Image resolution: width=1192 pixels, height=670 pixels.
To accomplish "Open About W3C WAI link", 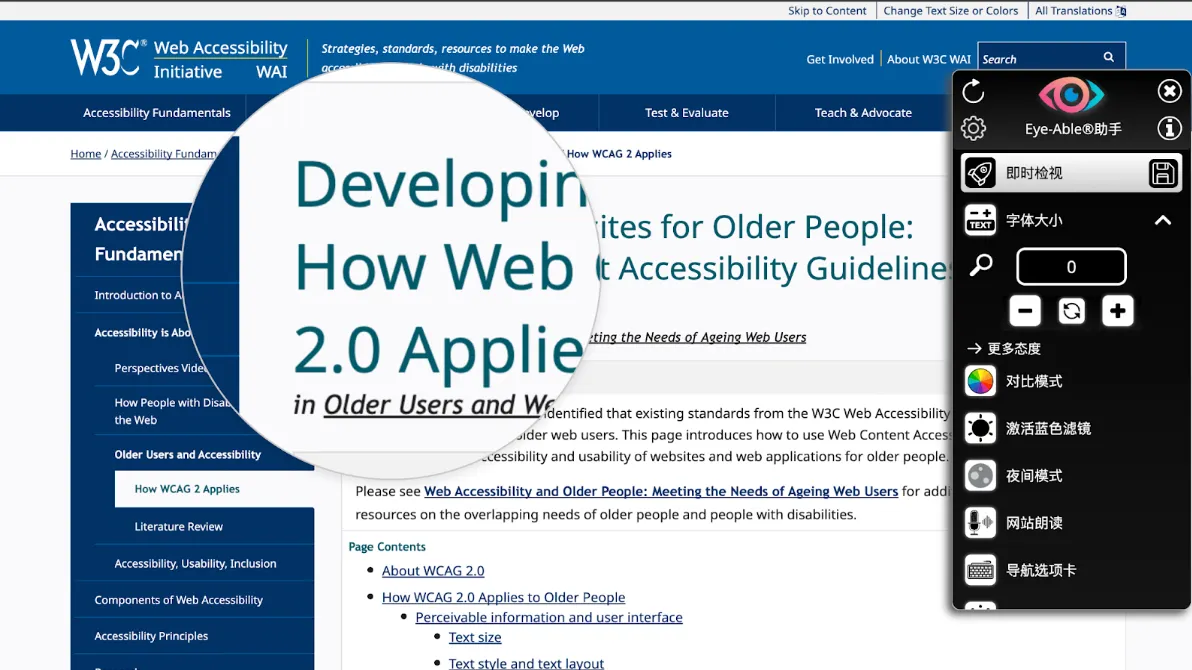I will [928, 59].
